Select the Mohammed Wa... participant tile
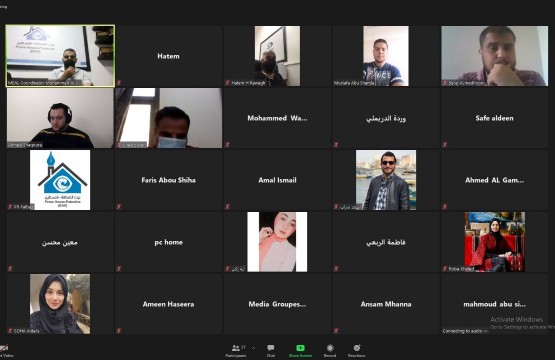This screenshot has width=555, height=360. pyautogui.click(x=277, y=118)
